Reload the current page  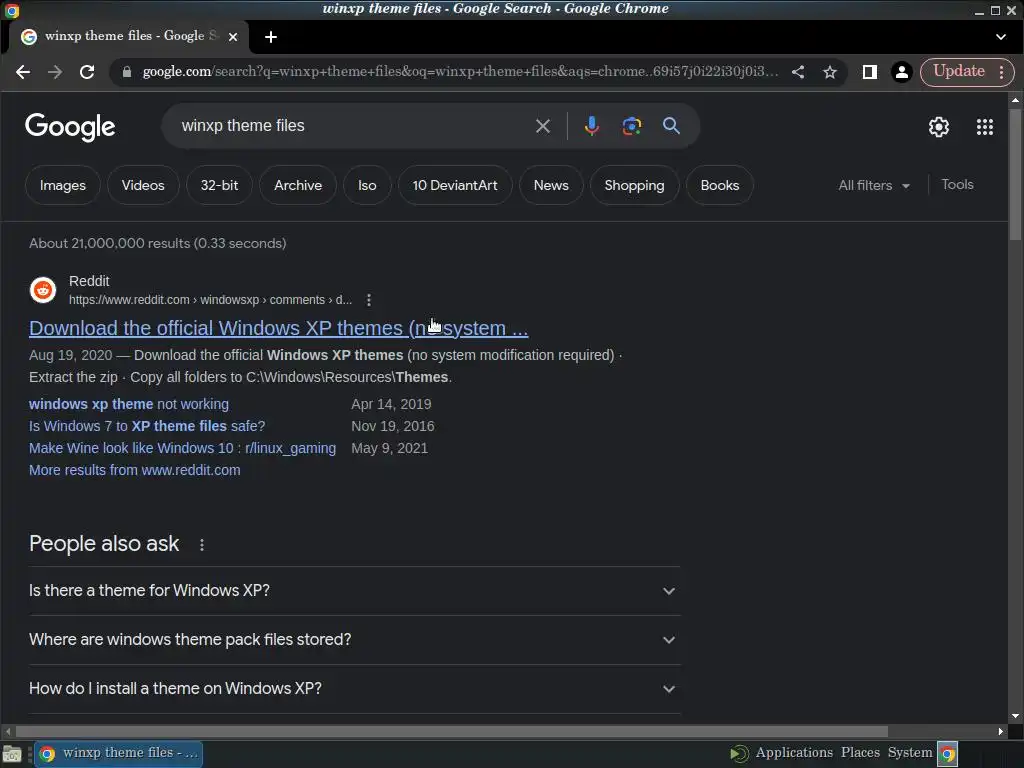click(87, 72)
